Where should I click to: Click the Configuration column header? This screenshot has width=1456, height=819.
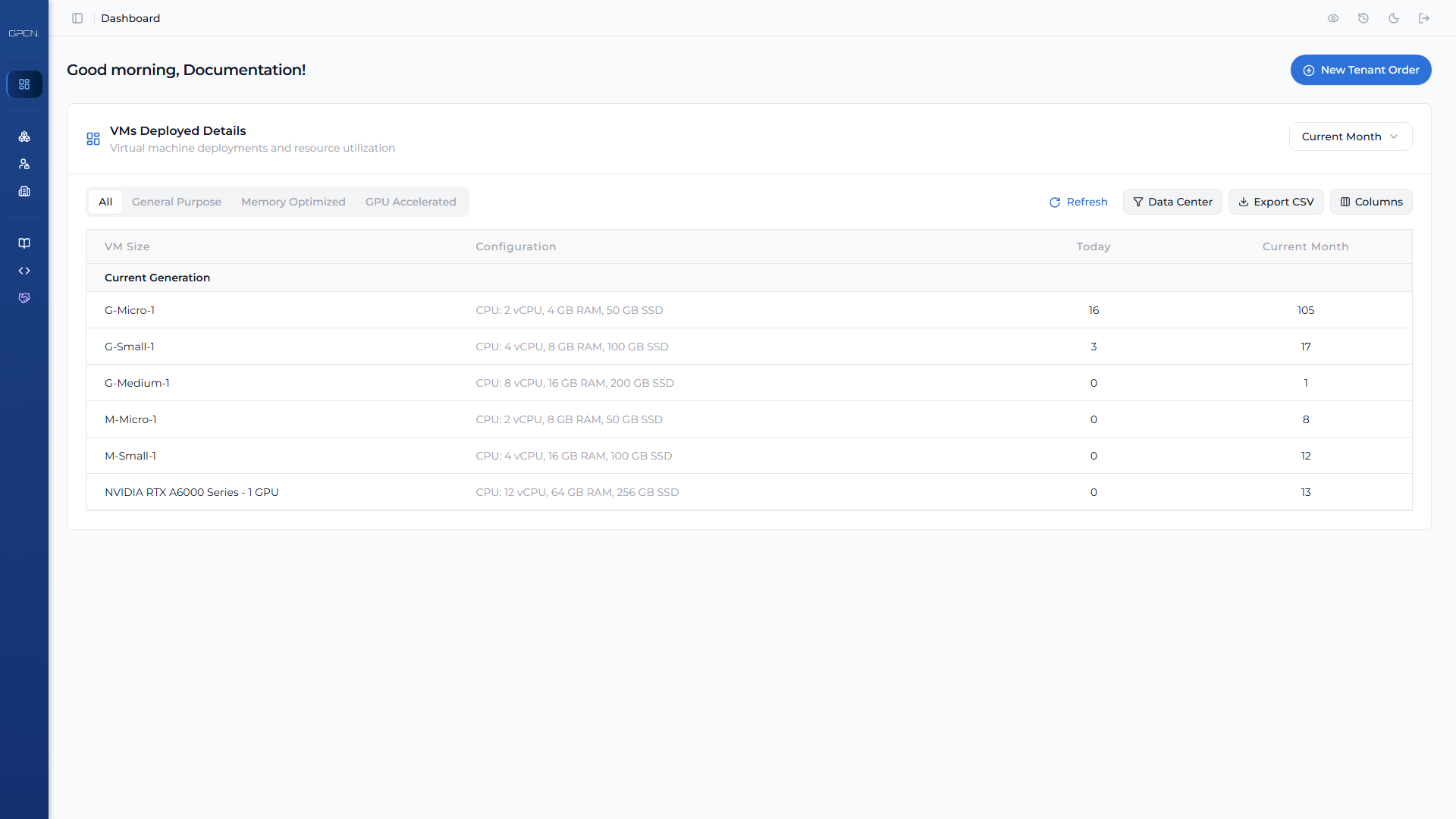[516, 246]
